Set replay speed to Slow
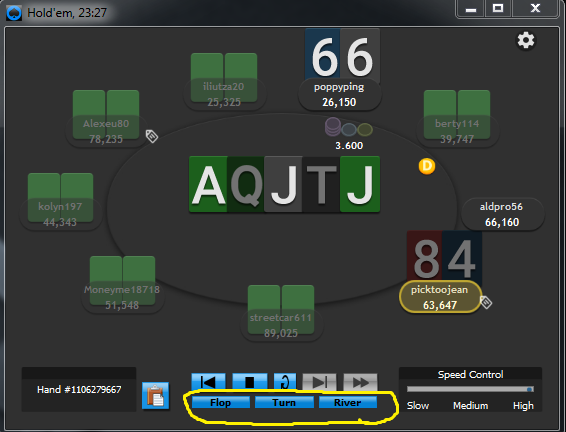Screen dimensions: 566x432 coord(418,406)
